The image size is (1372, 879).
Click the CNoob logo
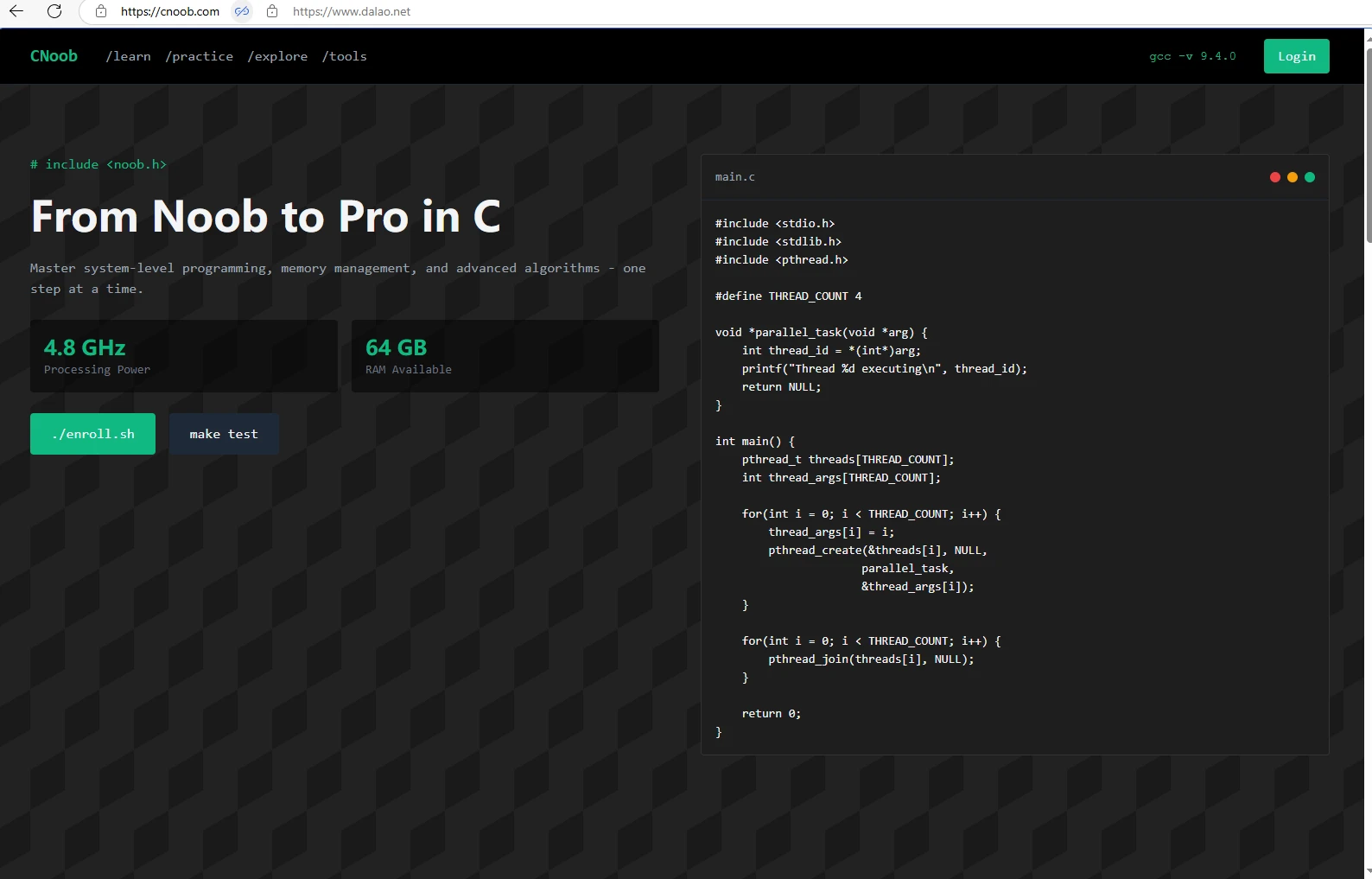pos(54,56)
